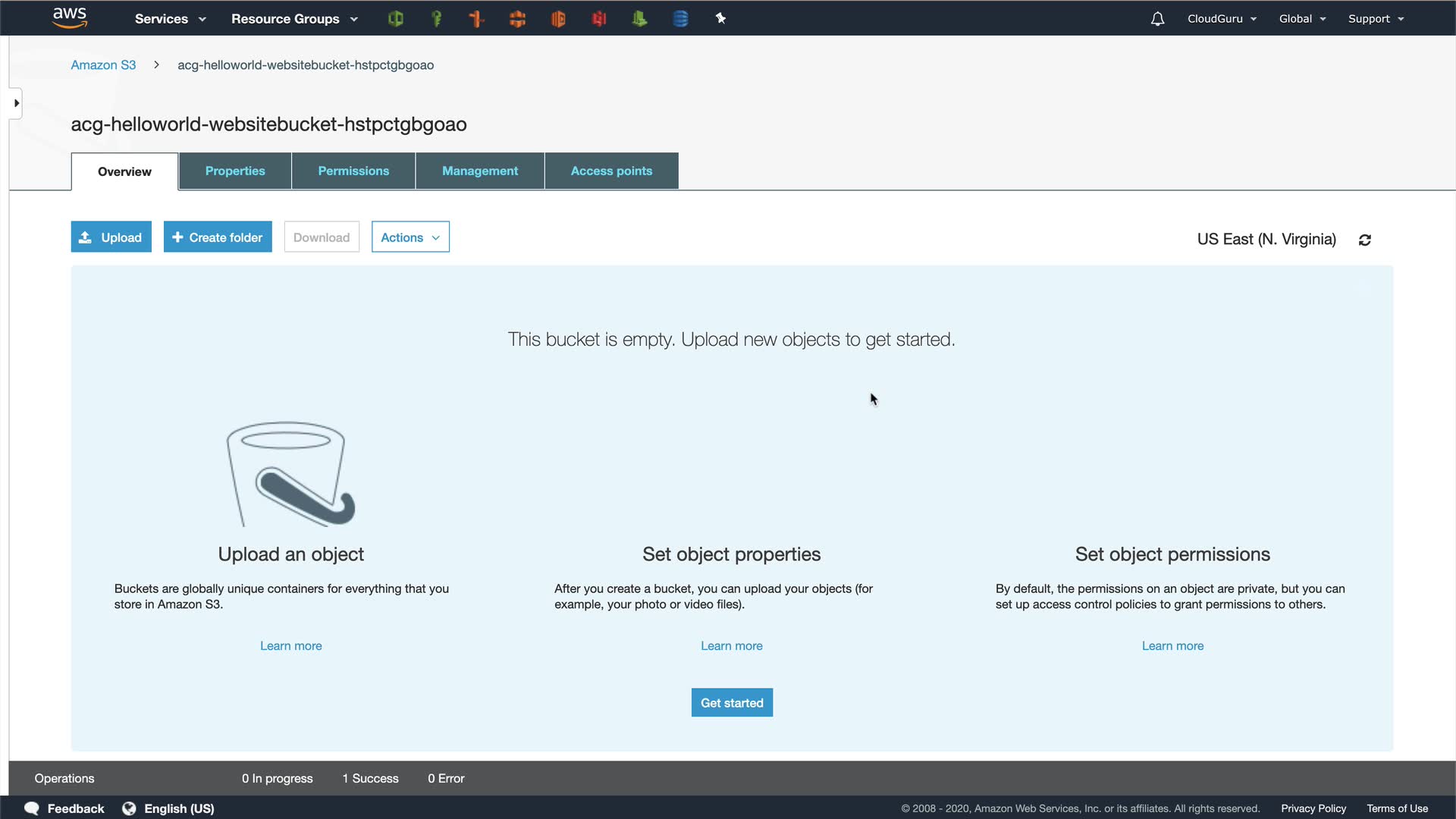
Task: Click the Upload button
Action: [111, 237]
